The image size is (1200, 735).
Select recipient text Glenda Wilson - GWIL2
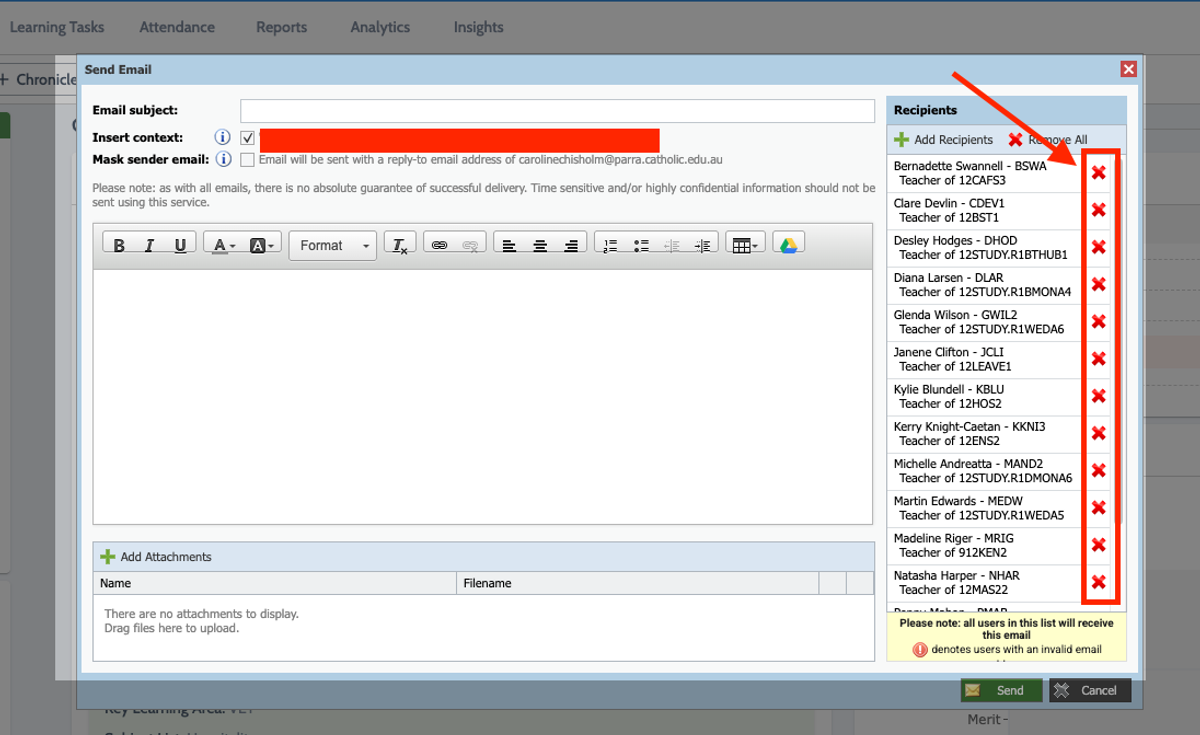[x=955, y=315]
